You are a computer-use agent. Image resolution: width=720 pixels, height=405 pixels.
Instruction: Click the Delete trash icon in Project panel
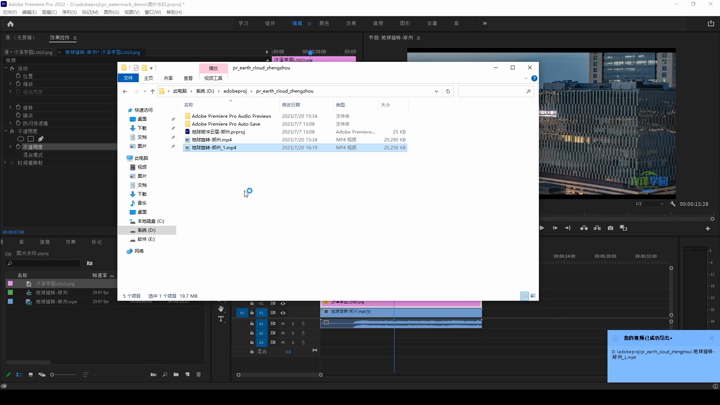pos(198,375)
